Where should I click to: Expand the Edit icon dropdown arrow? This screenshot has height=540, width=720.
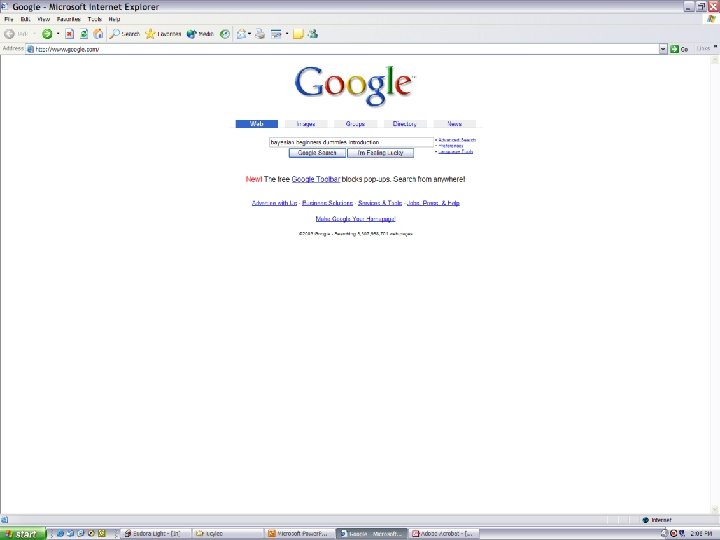pos(287,34)
